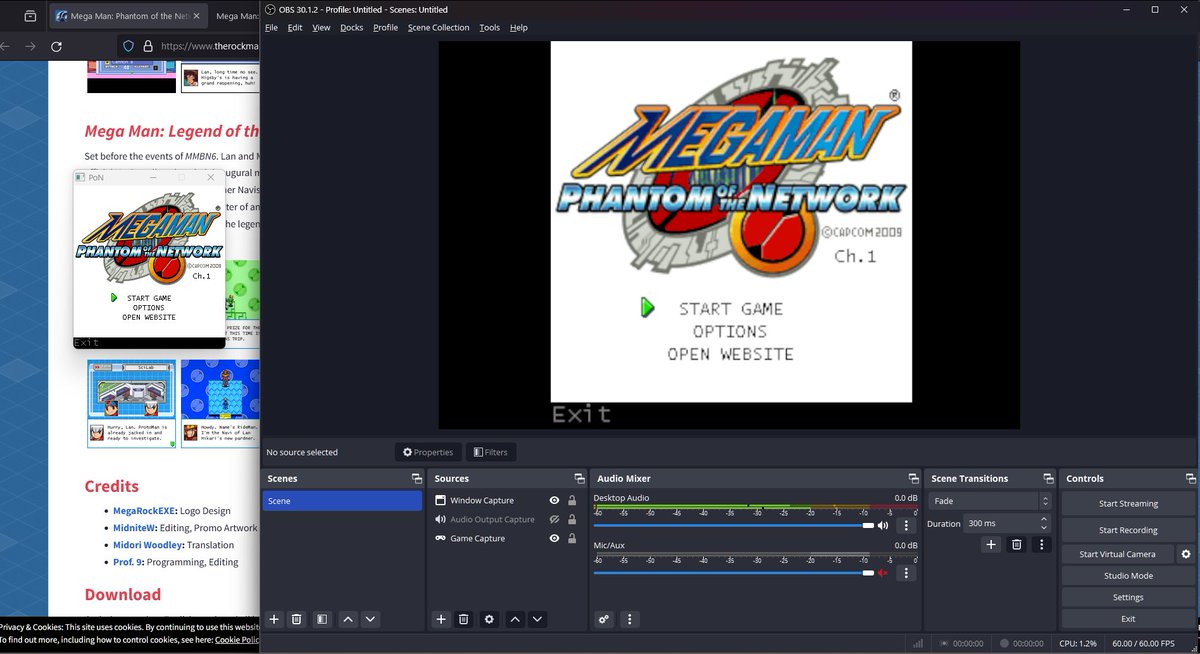Lock the Window Capture source
Image resolution: width=1200 pixels, height=654 pixels.
click(572, 501)
